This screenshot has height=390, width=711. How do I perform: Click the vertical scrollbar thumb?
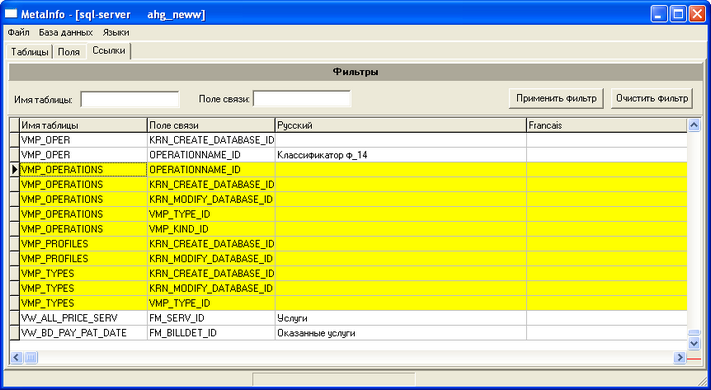[694, 333]
